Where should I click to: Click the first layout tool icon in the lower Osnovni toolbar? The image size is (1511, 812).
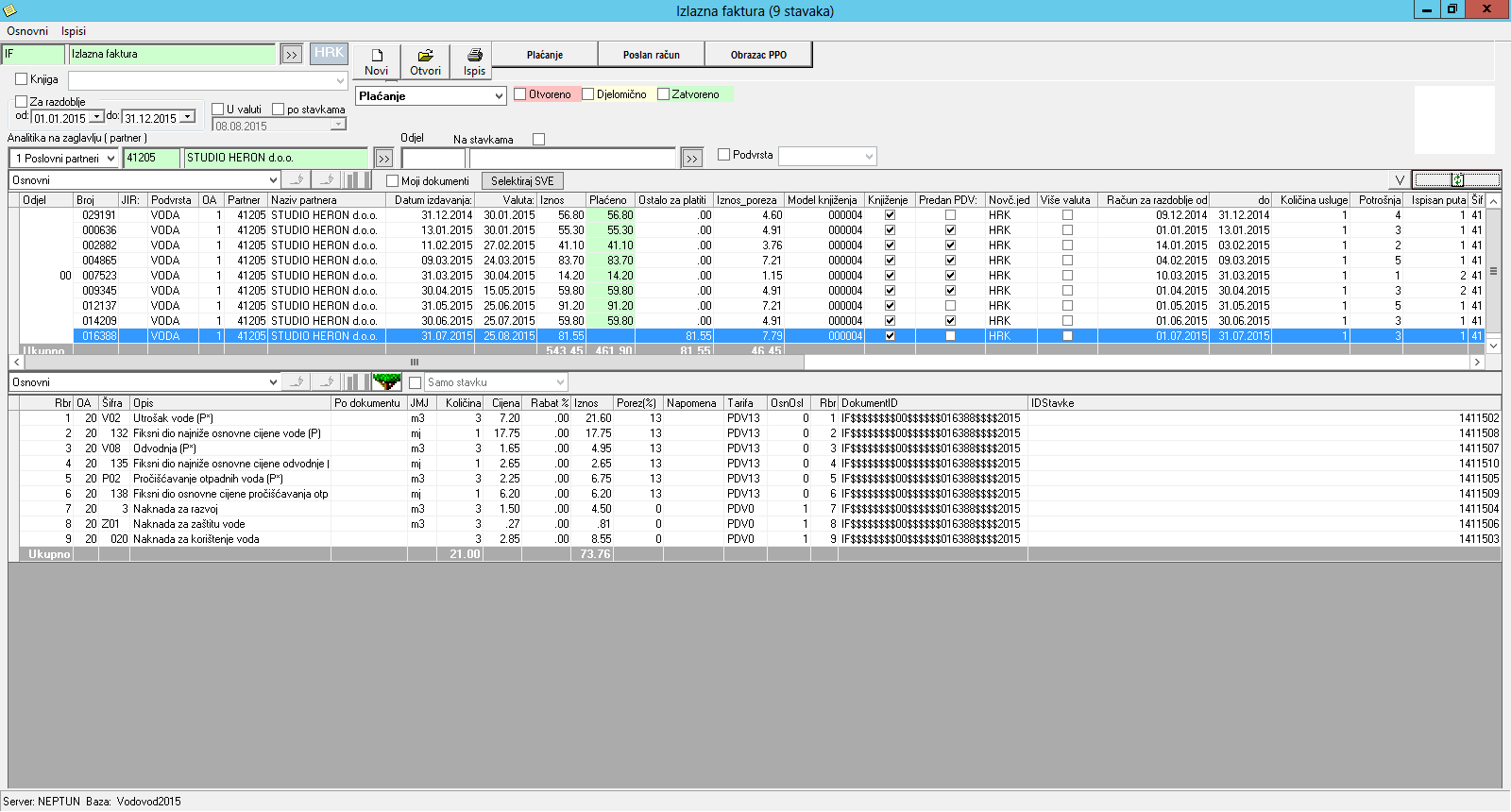tap(297, 382)
